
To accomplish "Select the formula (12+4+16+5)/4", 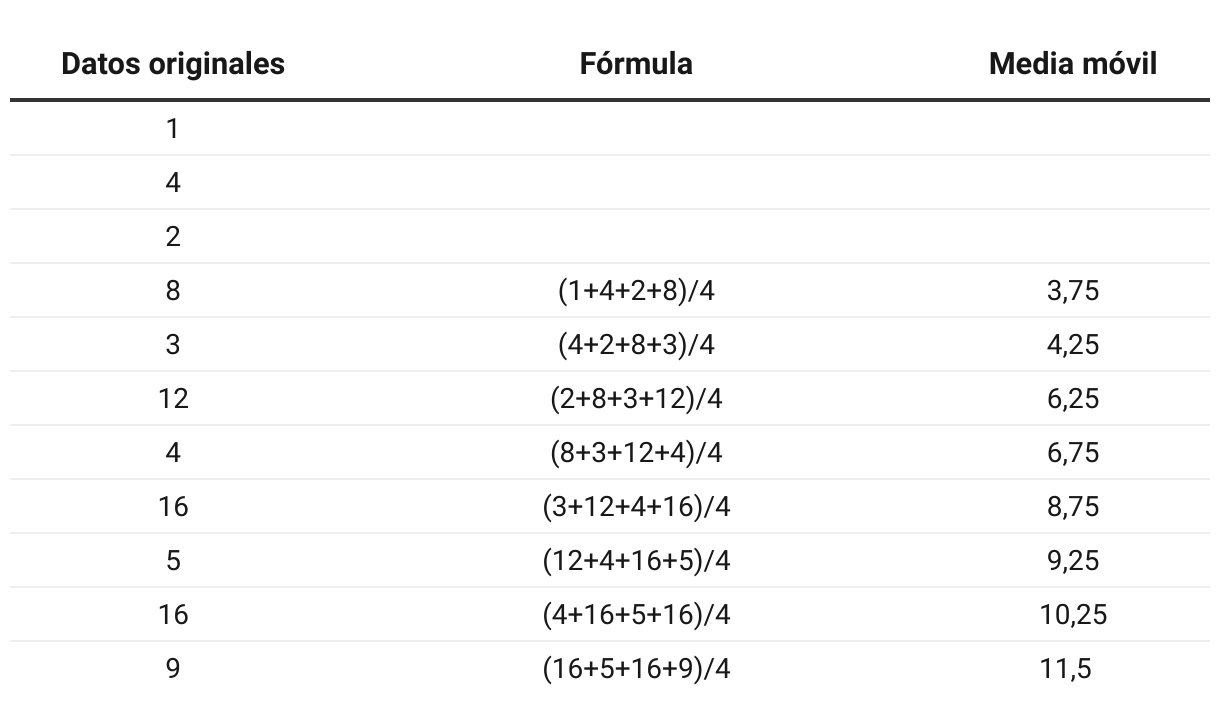I will [636, 561].
